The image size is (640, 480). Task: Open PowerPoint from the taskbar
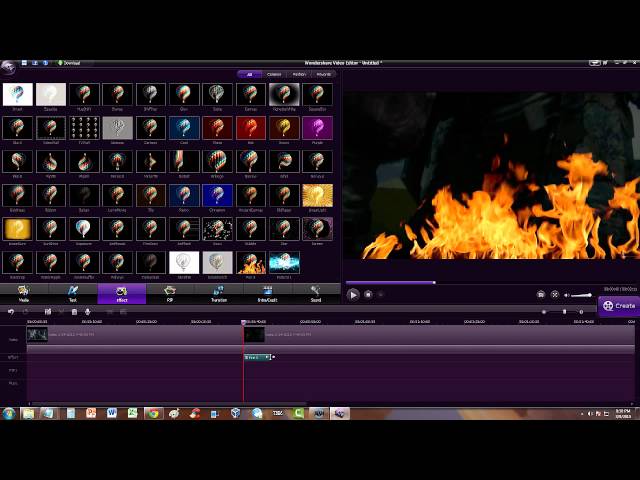(91, 413)
